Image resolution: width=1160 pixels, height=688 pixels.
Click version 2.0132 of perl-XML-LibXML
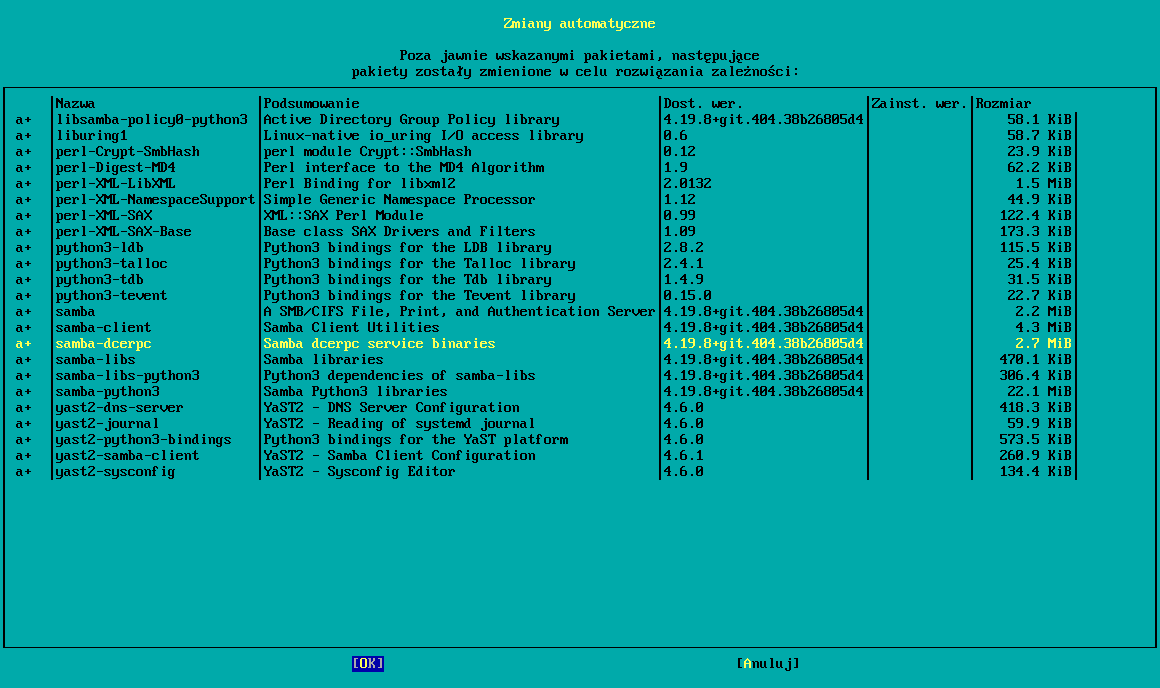point(687,183)
